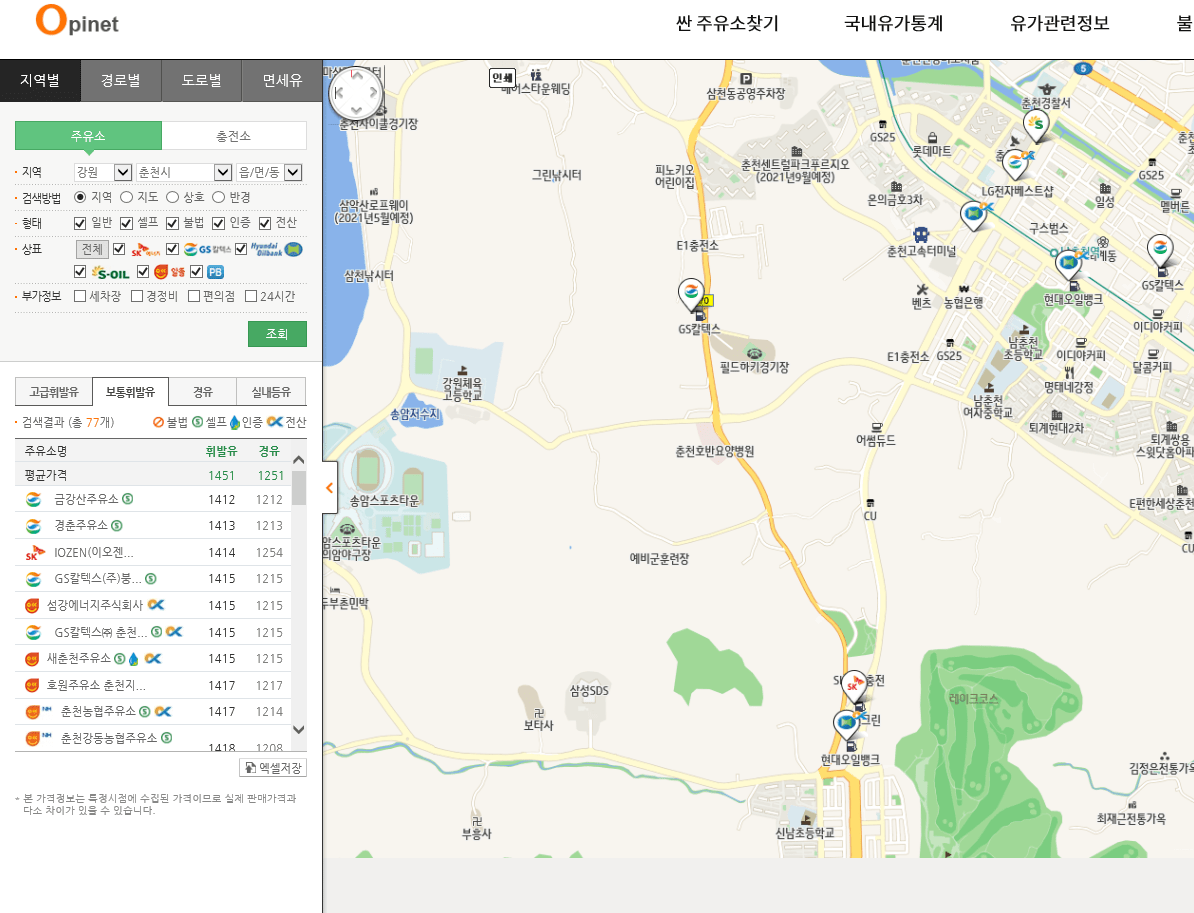This screenshot has width=1194, height=913.
Task: Click 알뜰 logo in 섬강에너지주식회사 row
Action: [32, 605]
